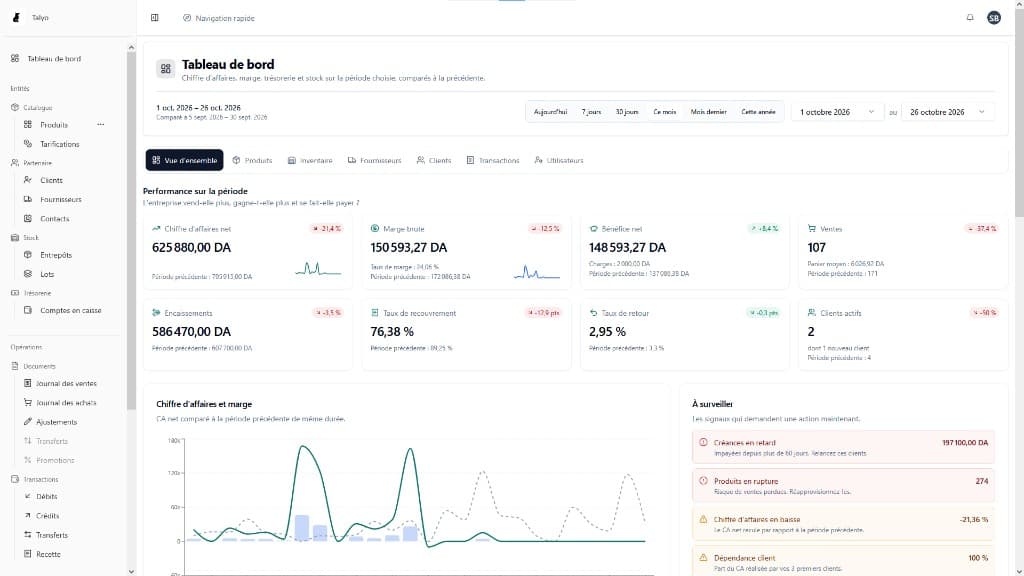Collapse the Trésorerie section
Viewport: 1024px width, 576px height.
click(x=37, y=293)
